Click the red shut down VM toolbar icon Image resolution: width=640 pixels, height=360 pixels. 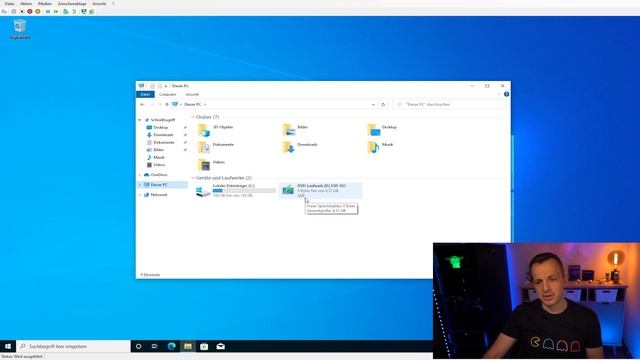click(x=30, y=11)
